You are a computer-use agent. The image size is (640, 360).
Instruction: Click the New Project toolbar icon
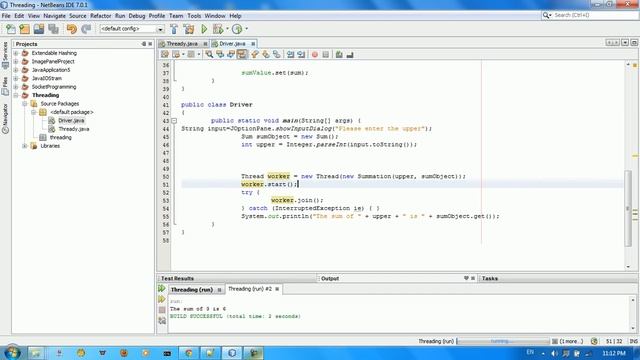[x=25, y=29]
